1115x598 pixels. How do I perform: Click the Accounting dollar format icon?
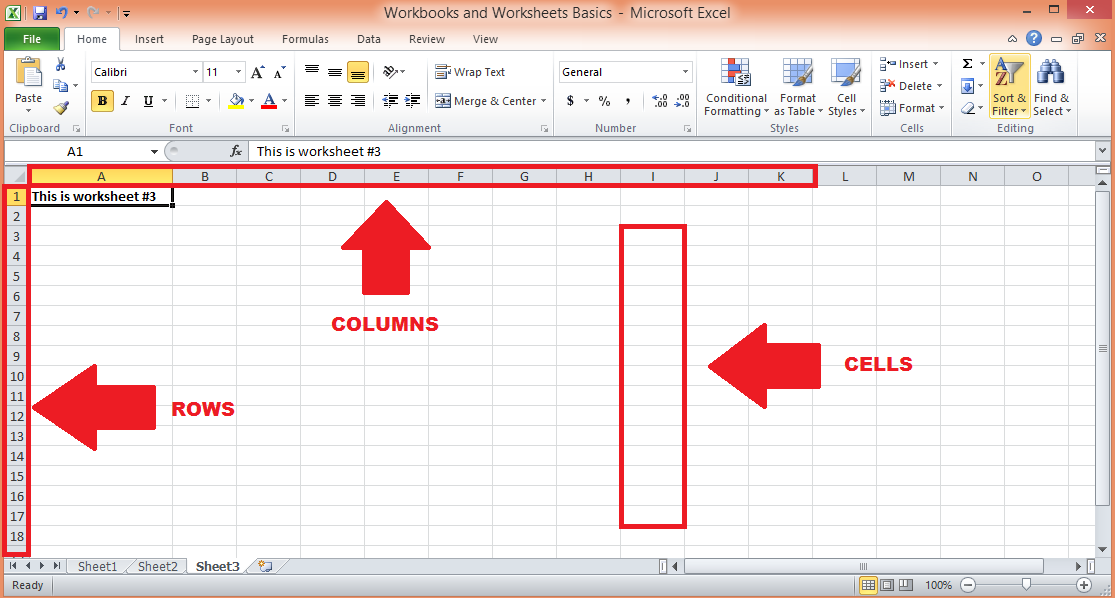point(570,101)
